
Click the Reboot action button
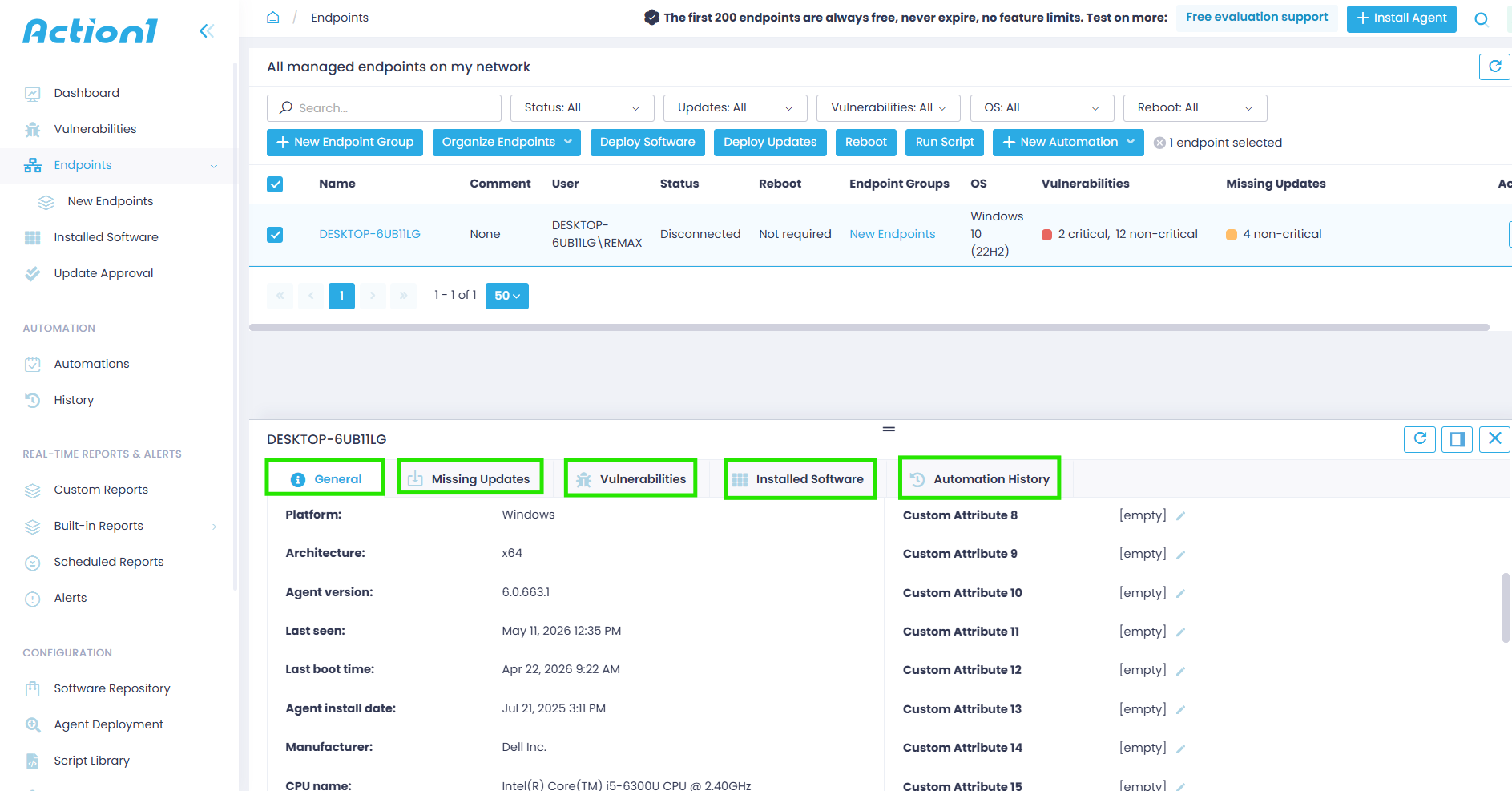coord(866,143)
